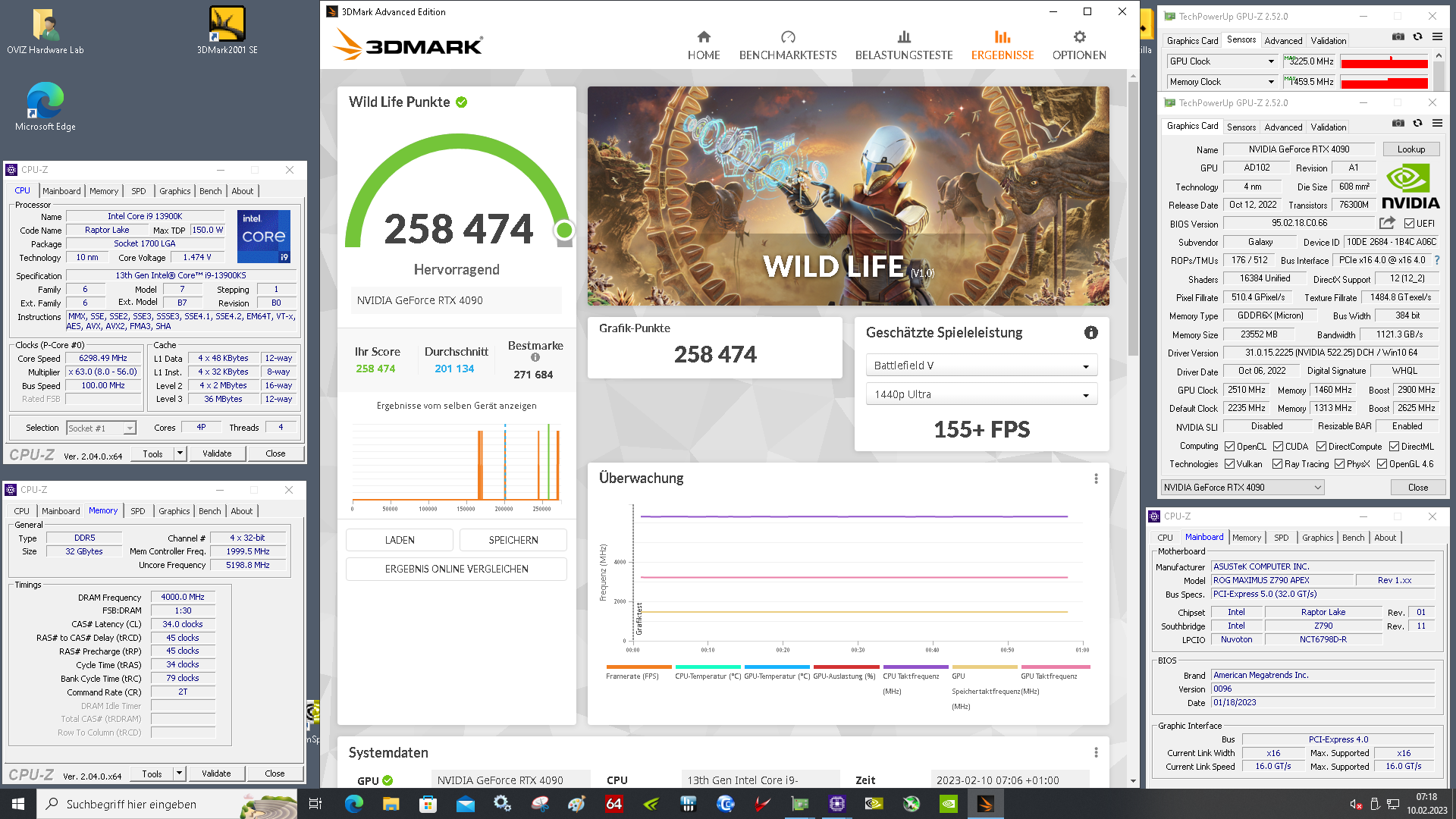Open OVIZ Hardware Lab desktop icon
The image size is (1456, 819).
pyautogui.click(x=45, y=32)
